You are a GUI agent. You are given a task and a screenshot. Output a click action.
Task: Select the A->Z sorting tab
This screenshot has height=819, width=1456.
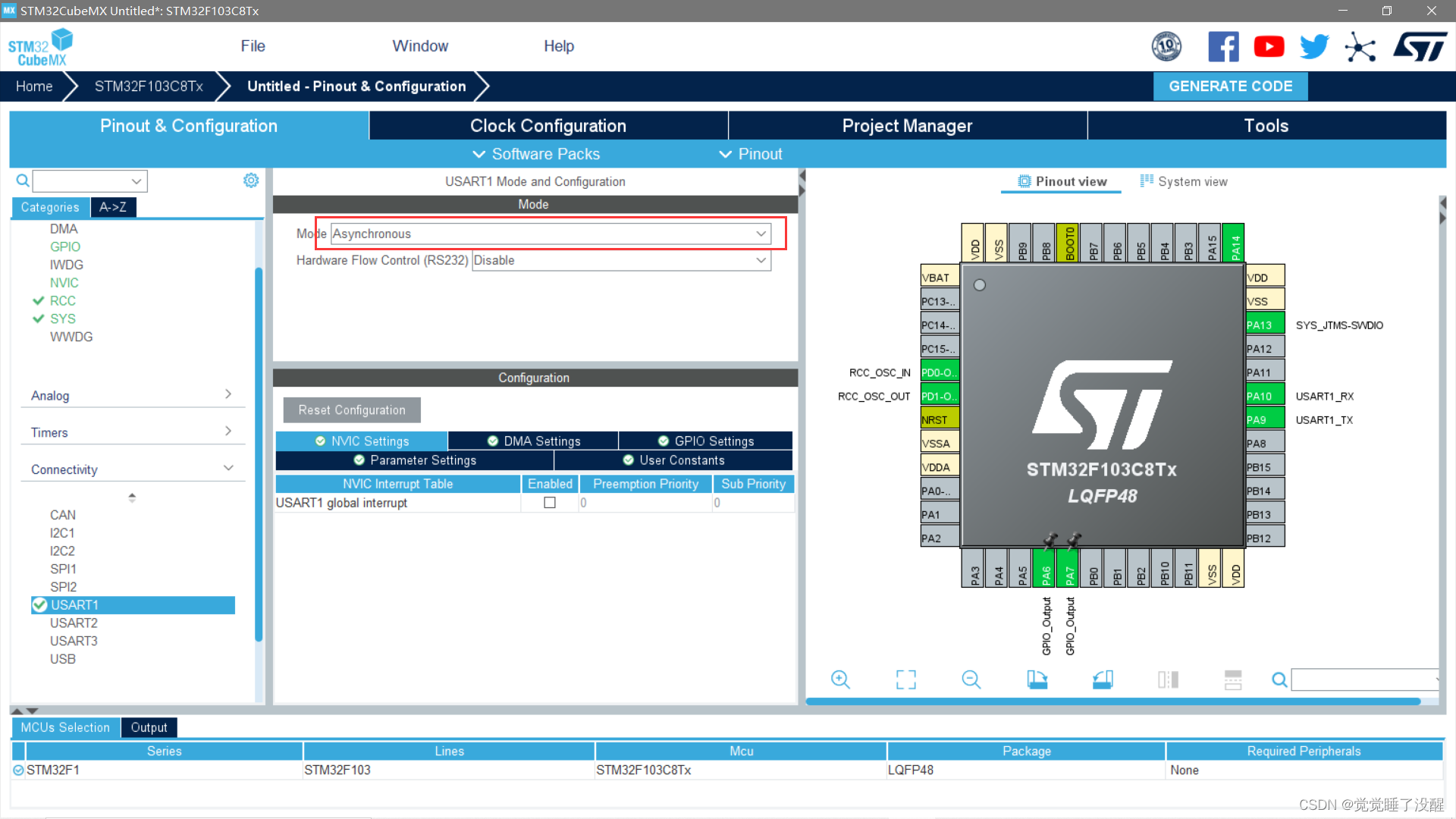[x=113, y=207]
